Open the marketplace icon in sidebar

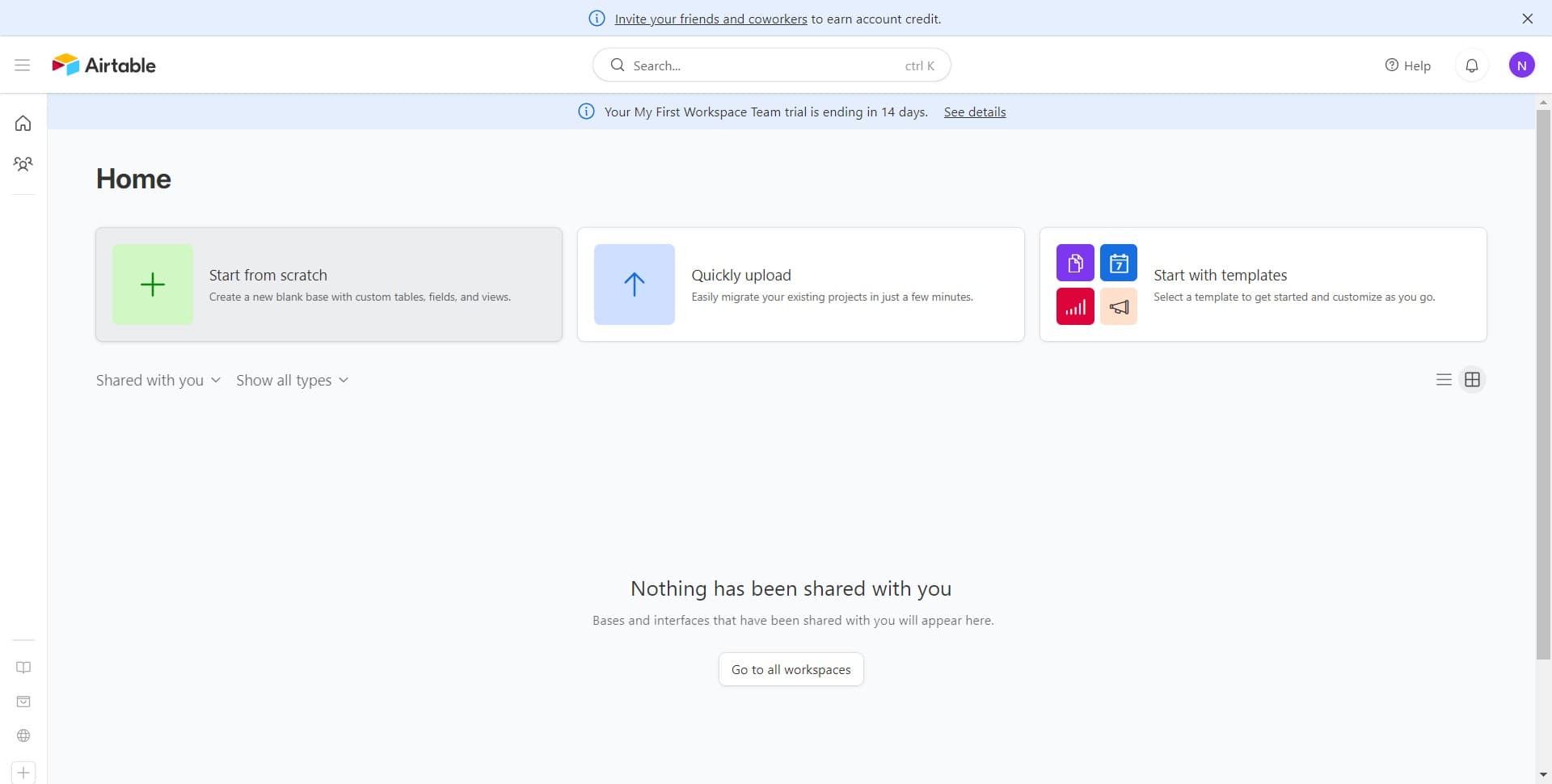(23, 702)
